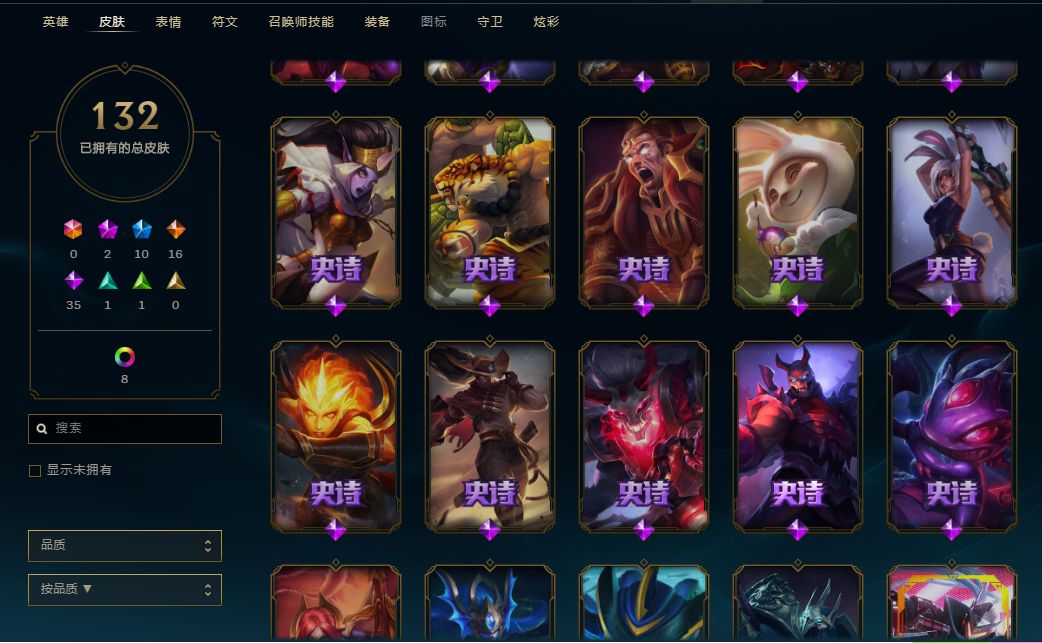The image size is (1042, 643).
Task: Open the 炫彩 tab
Action: click(x=546, y=22)
